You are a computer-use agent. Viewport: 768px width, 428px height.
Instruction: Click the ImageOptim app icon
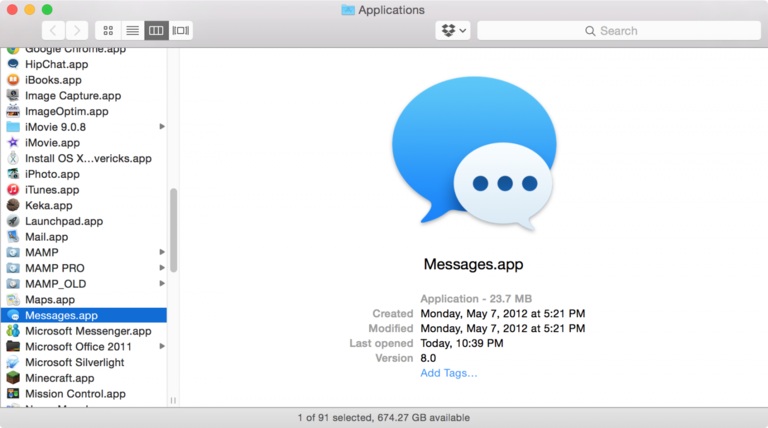pyautogui.click(x=13, y=111)
